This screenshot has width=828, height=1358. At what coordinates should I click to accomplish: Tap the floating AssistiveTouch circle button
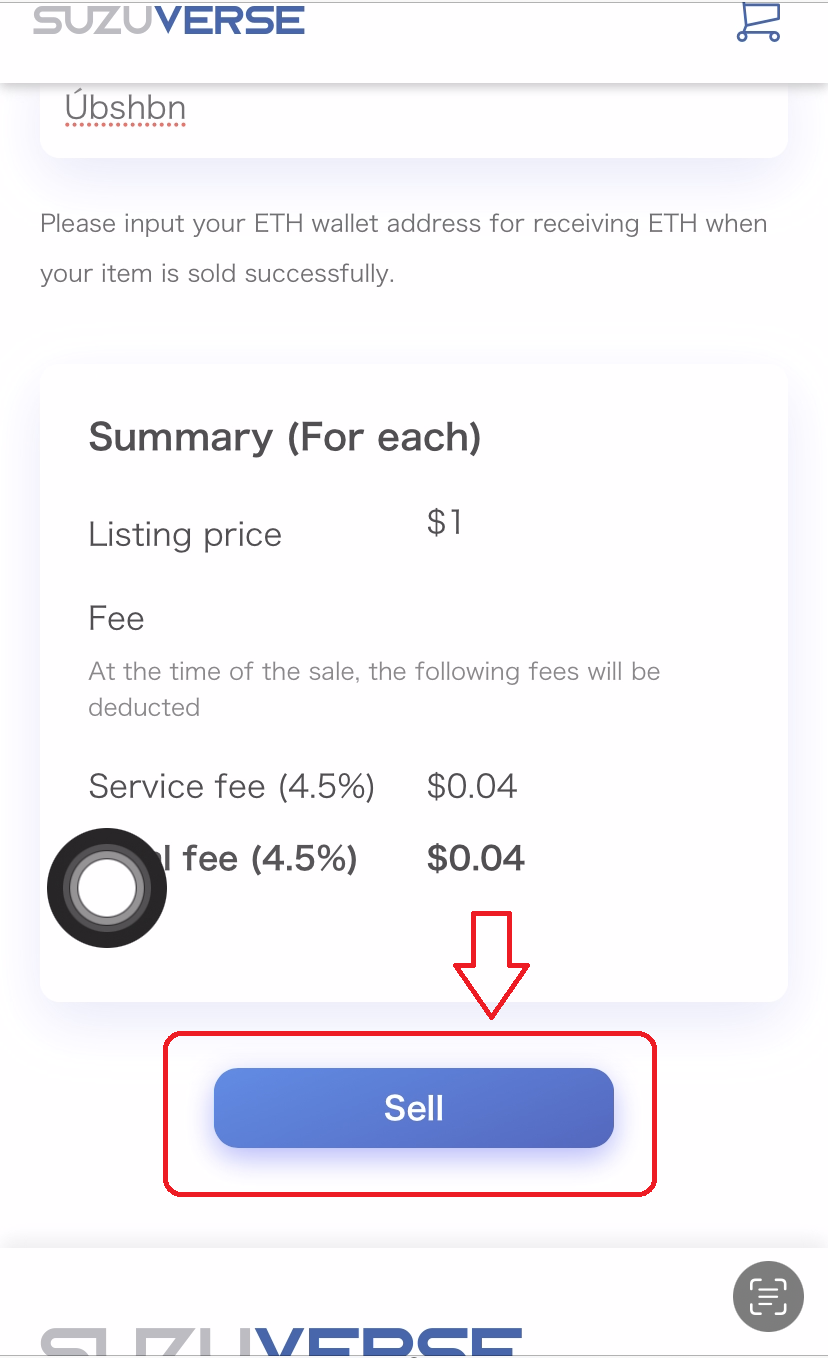[107, 887]
